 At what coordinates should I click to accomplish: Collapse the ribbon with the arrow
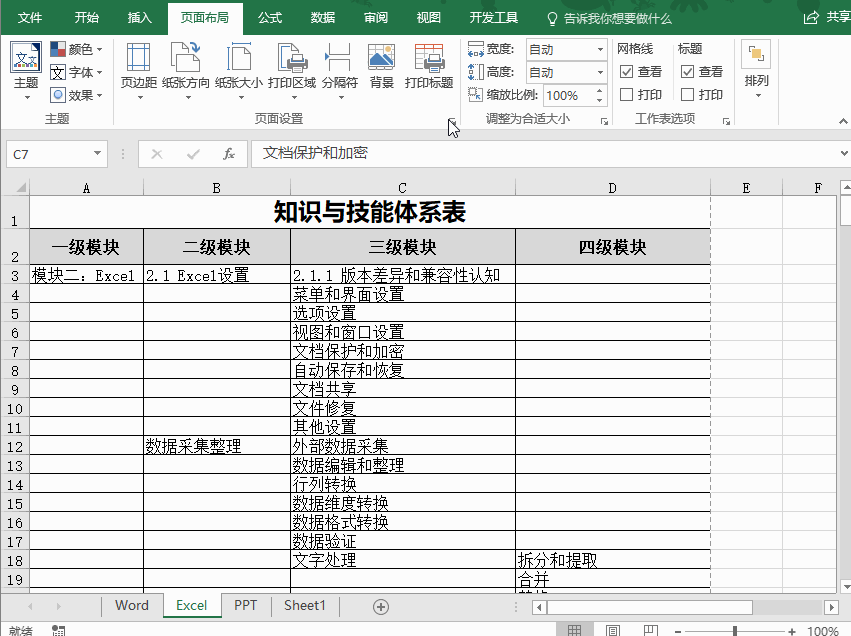click(843, 121)
